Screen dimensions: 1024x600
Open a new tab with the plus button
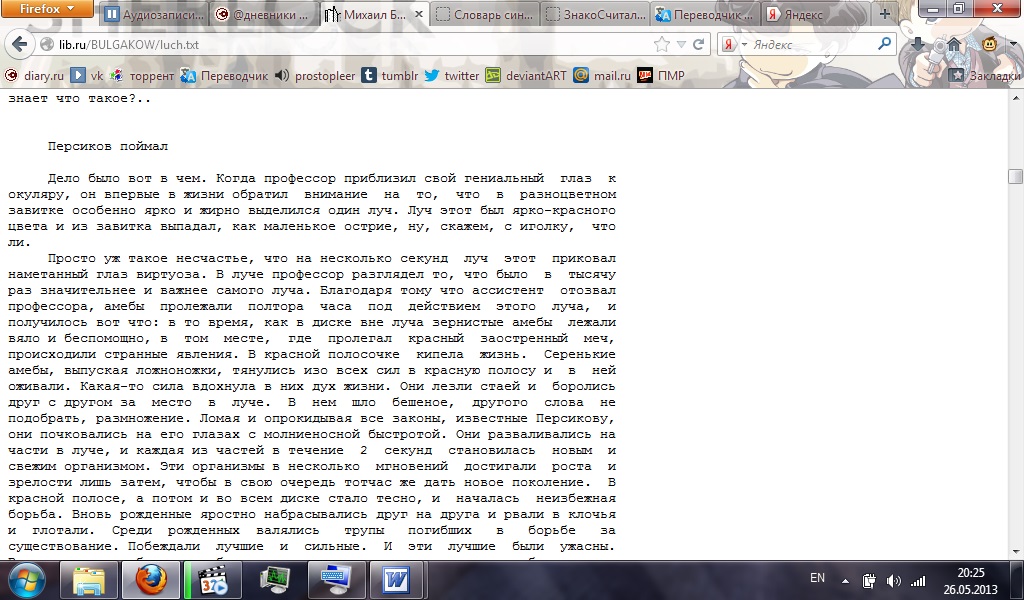(883, 15)
